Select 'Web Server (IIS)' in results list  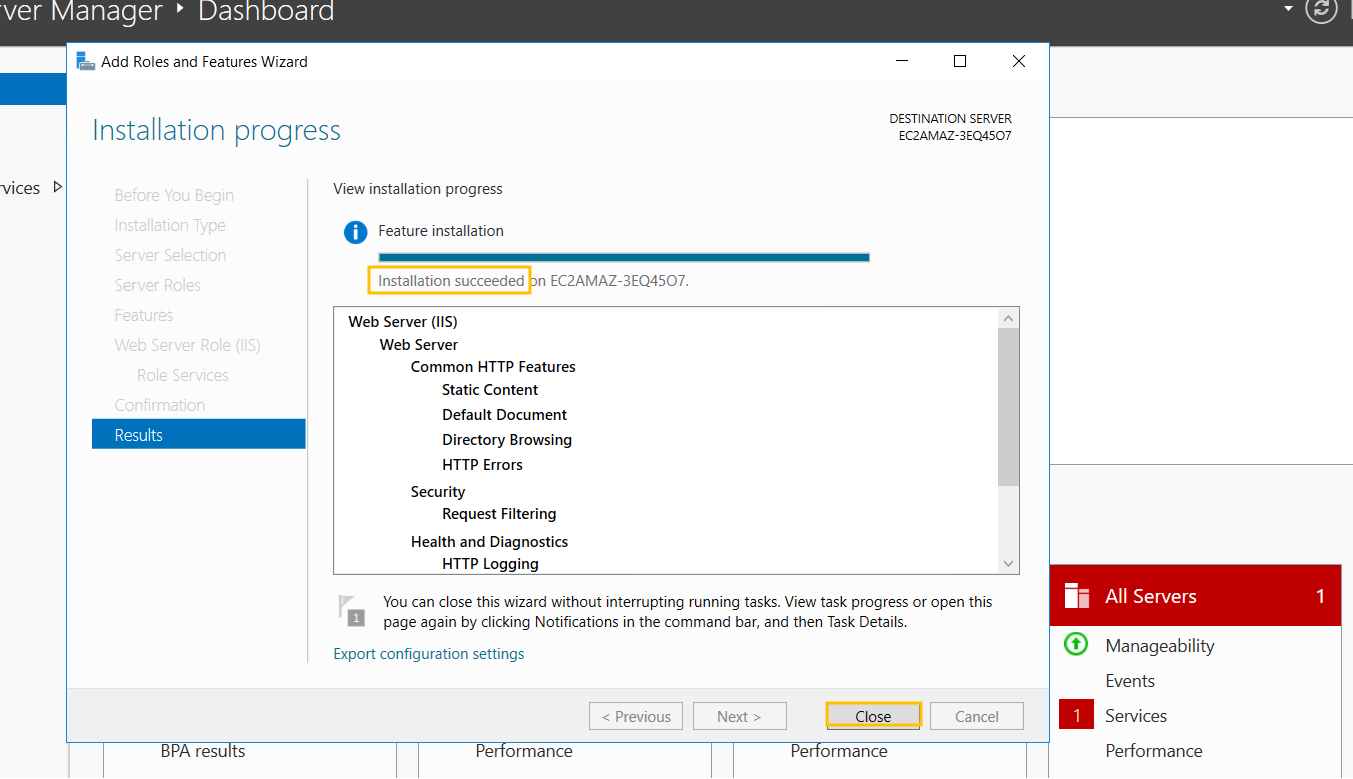403,322
